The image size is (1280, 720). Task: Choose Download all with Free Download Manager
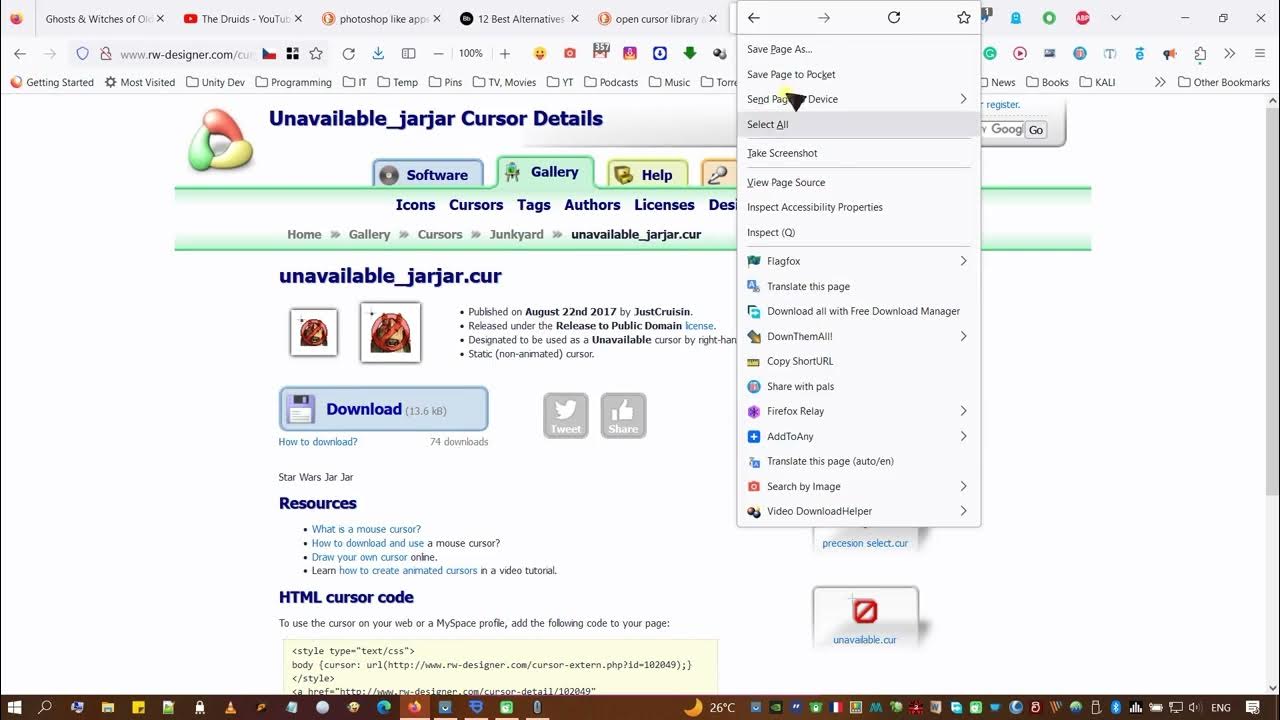858,311
